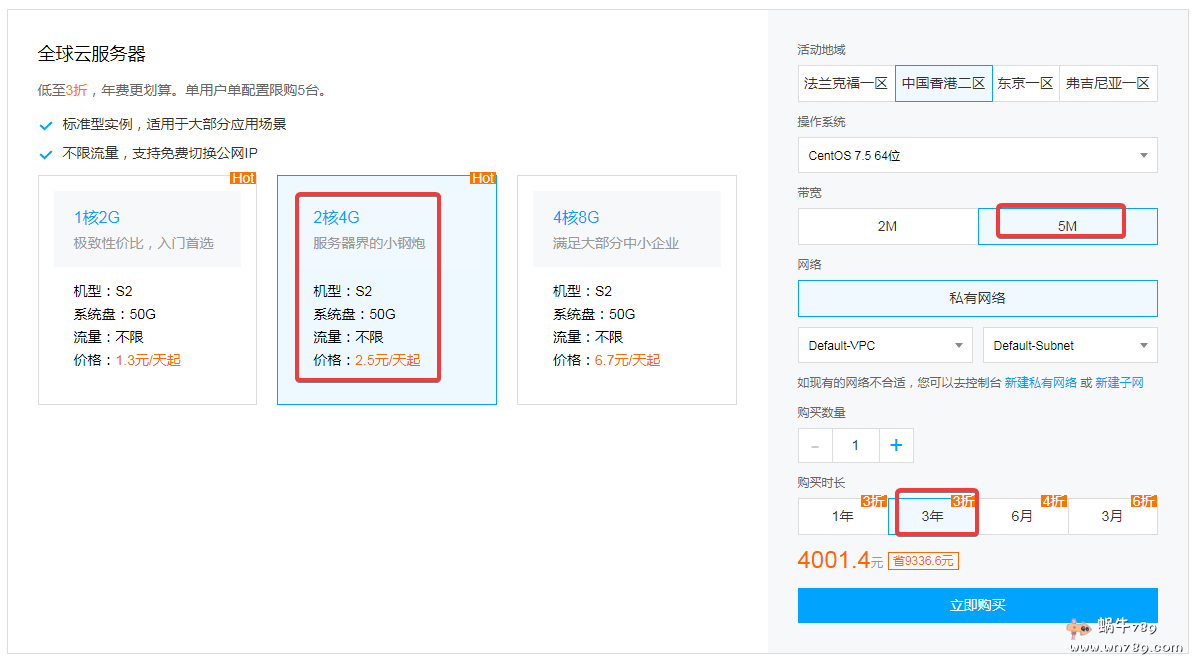This screenshot has height=661, width=1199.
Task: Choose the 3月 purchase duration
Action: coord(1112,516)
